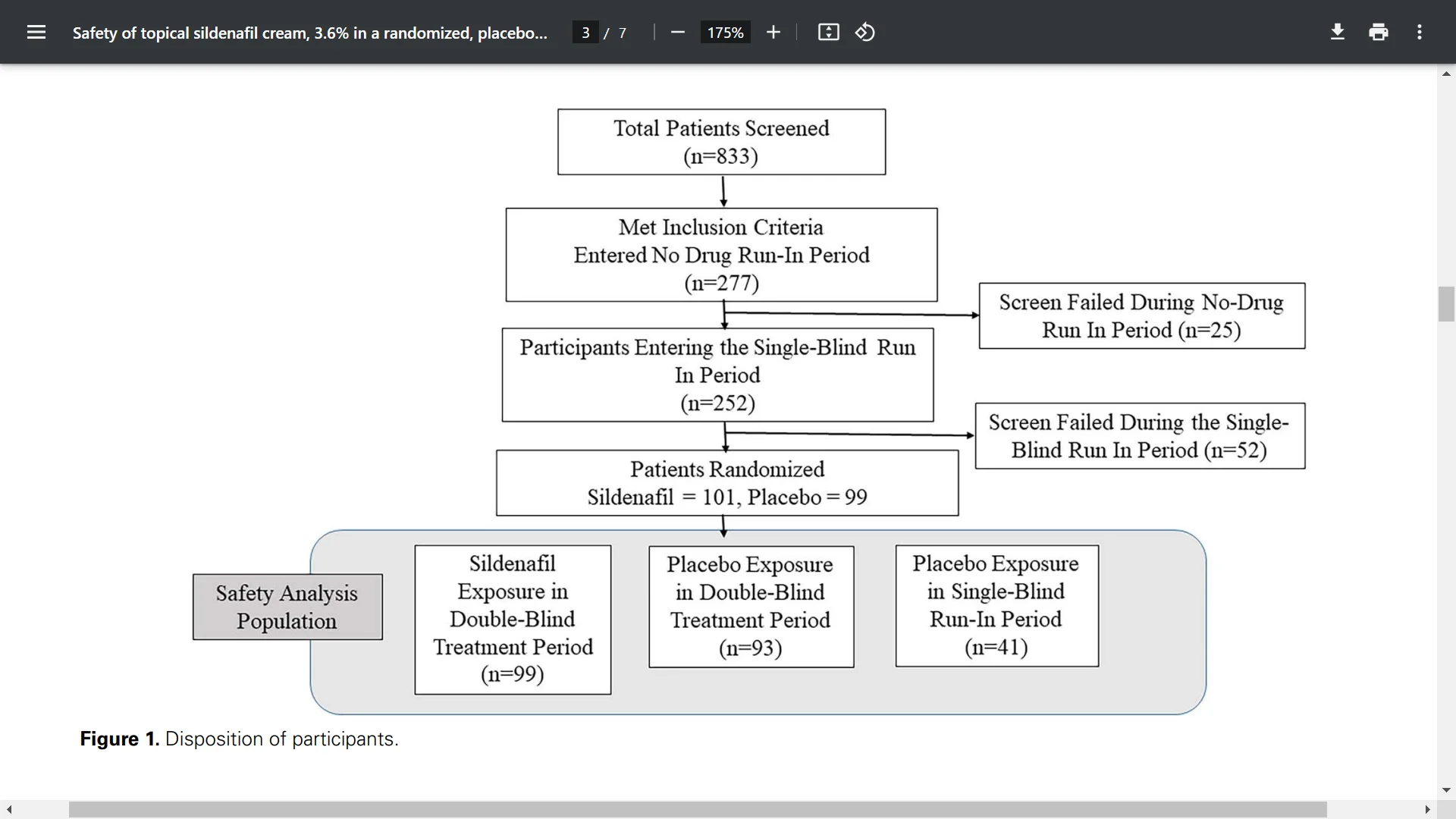Zoom in with the plus button
The image size is (1456, 819).
pos(773,32)
